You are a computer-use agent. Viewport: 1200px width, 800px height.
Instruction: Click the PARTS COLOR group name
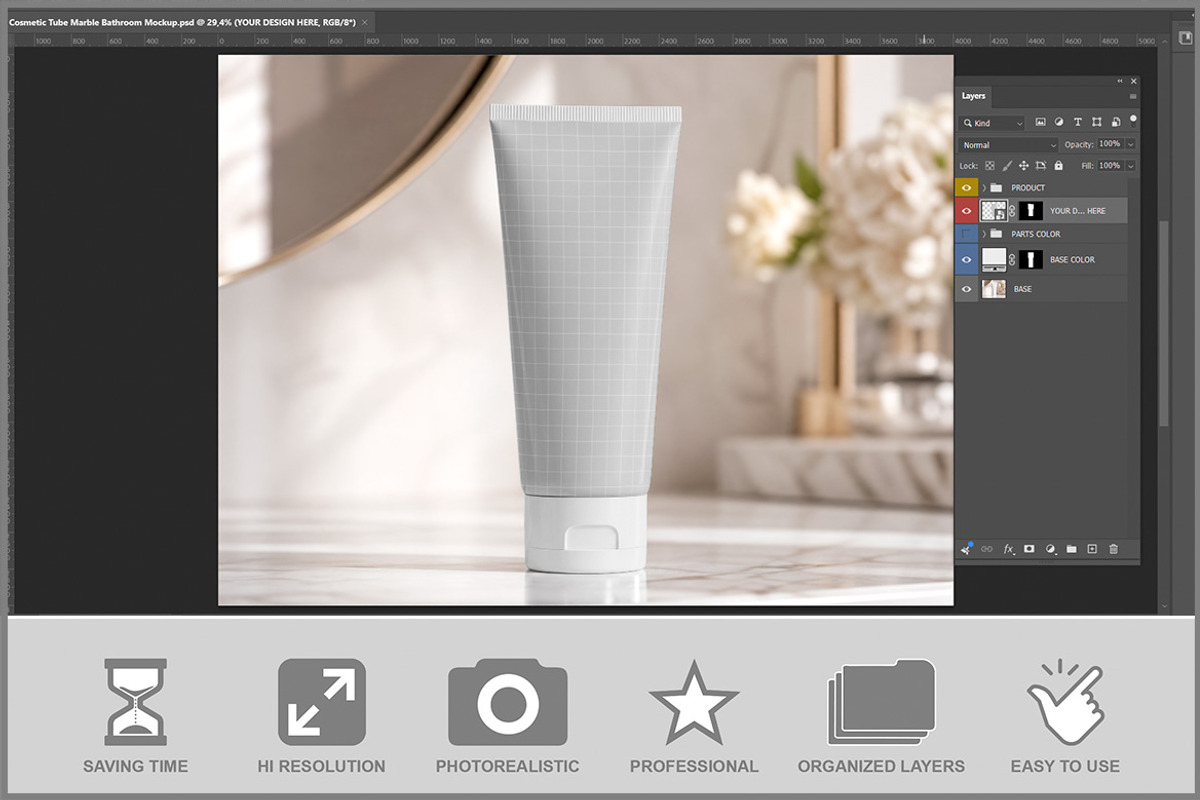(1036, 235)
